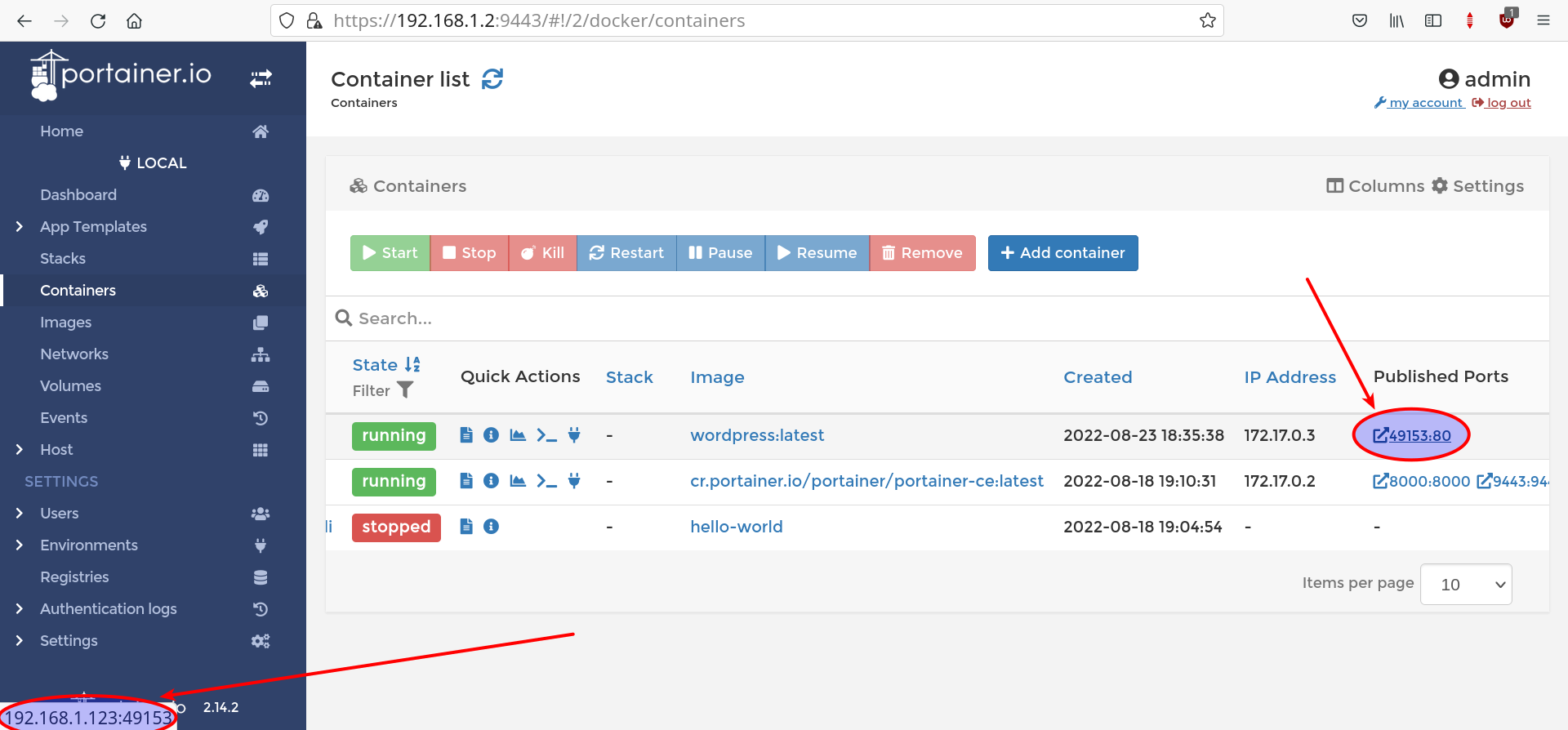
Task: Inspect portainer-ce container info icon
Action: tap(491, 481)
